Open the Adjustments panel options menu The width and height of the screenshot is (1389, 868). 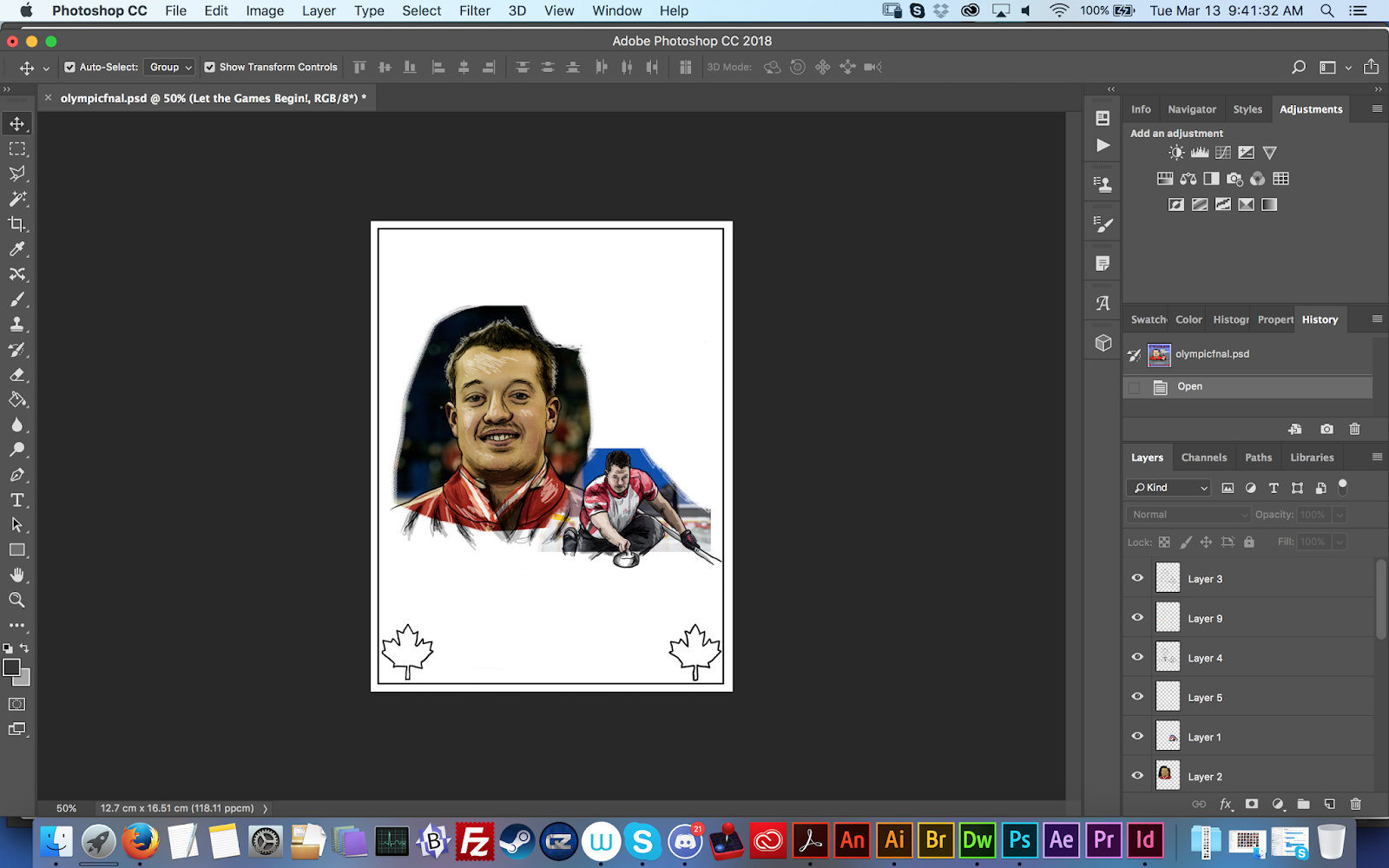1377,109
